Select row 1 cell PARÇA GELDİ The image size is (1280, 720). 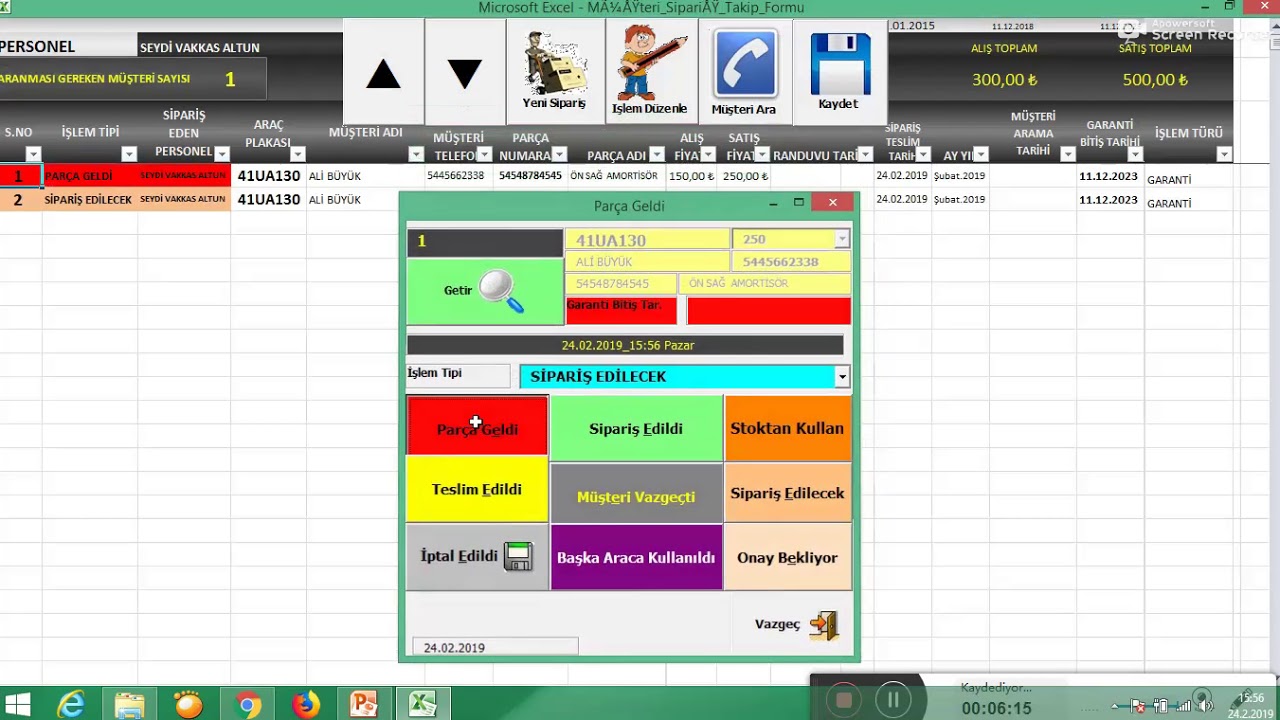89,176
